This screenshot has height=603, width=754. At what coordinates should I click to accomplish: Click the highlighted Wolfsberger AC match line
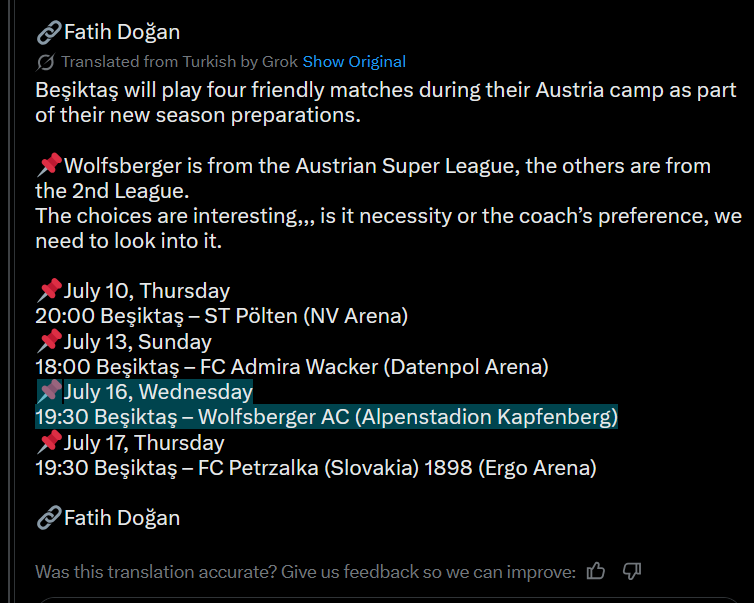tap(326, 417)
